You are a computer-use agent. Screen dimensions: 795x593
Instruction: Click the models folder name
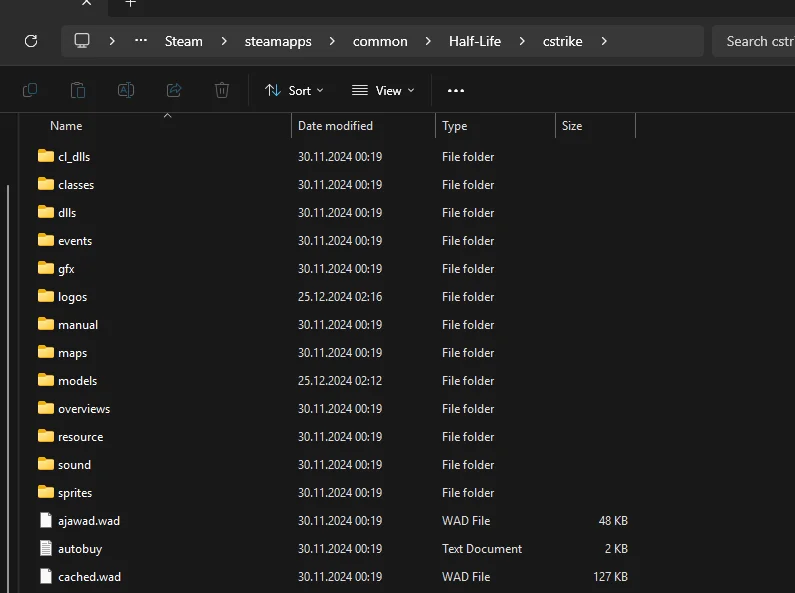78,381
